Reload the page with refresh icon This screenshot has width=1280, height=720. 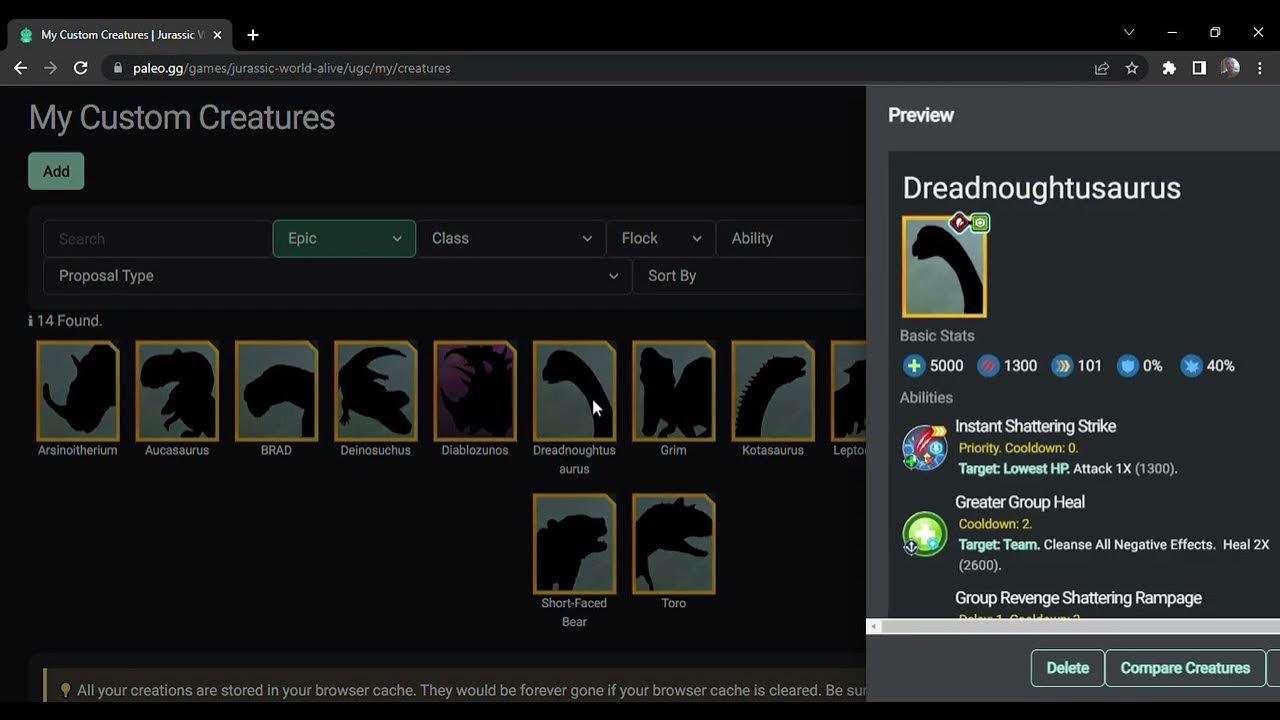click(81, 68)
